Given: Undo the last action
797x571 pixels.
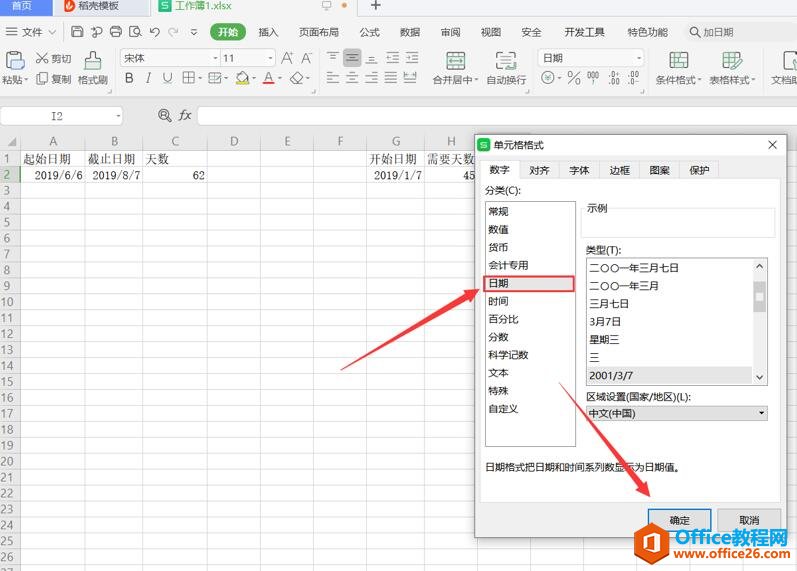Looking at the screenshot, I should (155, 32).
